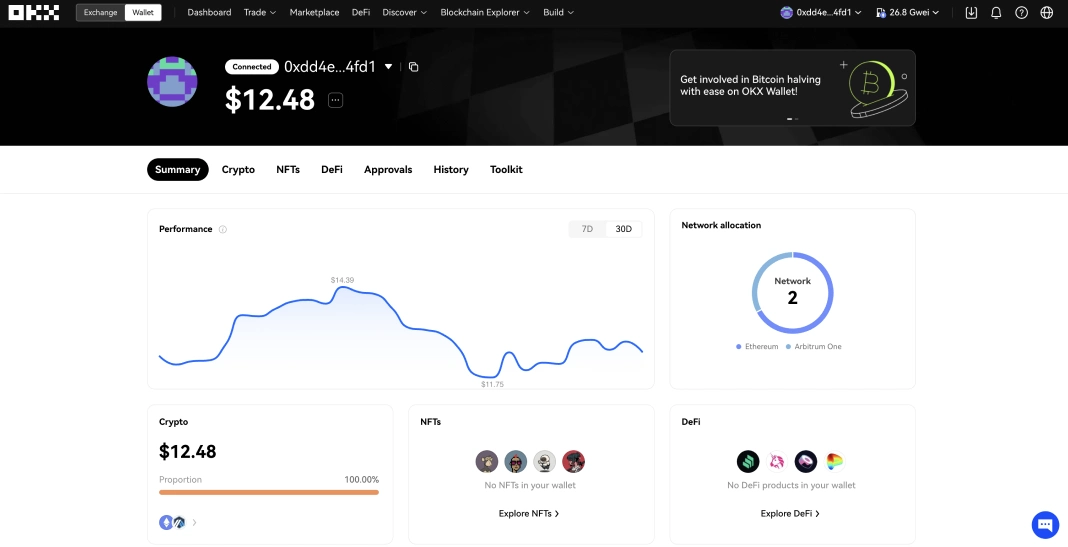
Task: Click the fourth red NFT avatar
Action: coord(574,461)
